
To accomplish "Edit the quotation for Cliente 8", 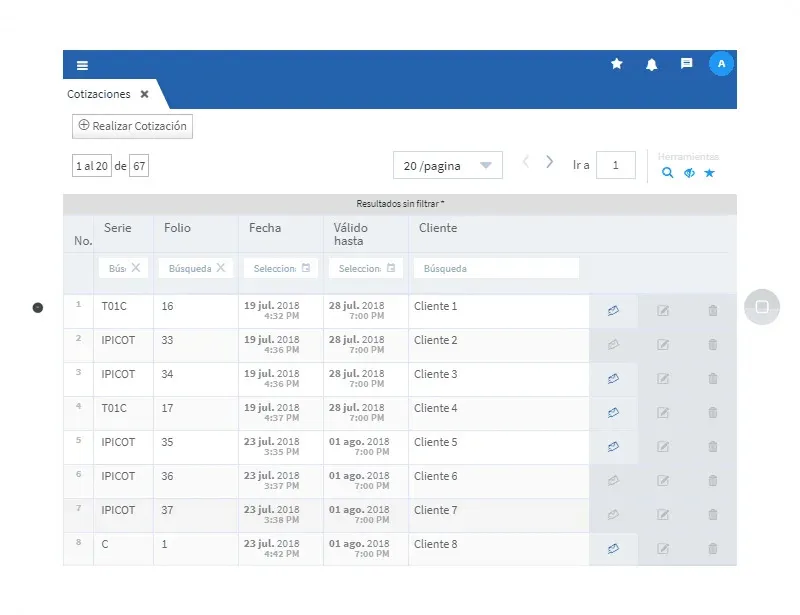I will coord(663,548).
